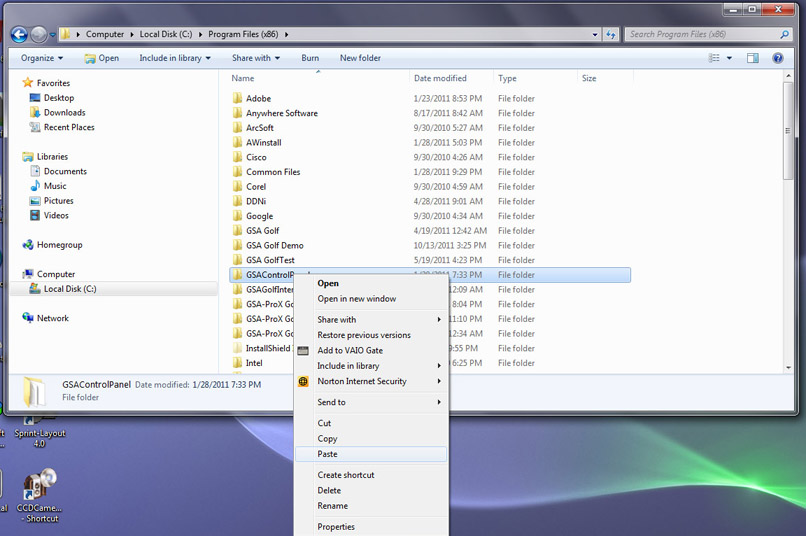The image size is (806, 536).
Task: Click the change view icon
Action: 714,58
